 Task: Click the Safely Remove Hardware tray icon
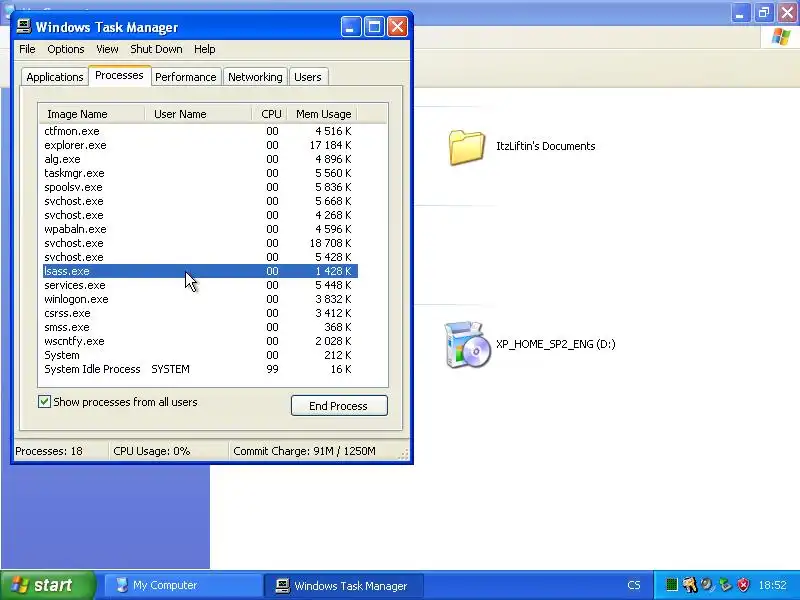(x=725, y=585)
